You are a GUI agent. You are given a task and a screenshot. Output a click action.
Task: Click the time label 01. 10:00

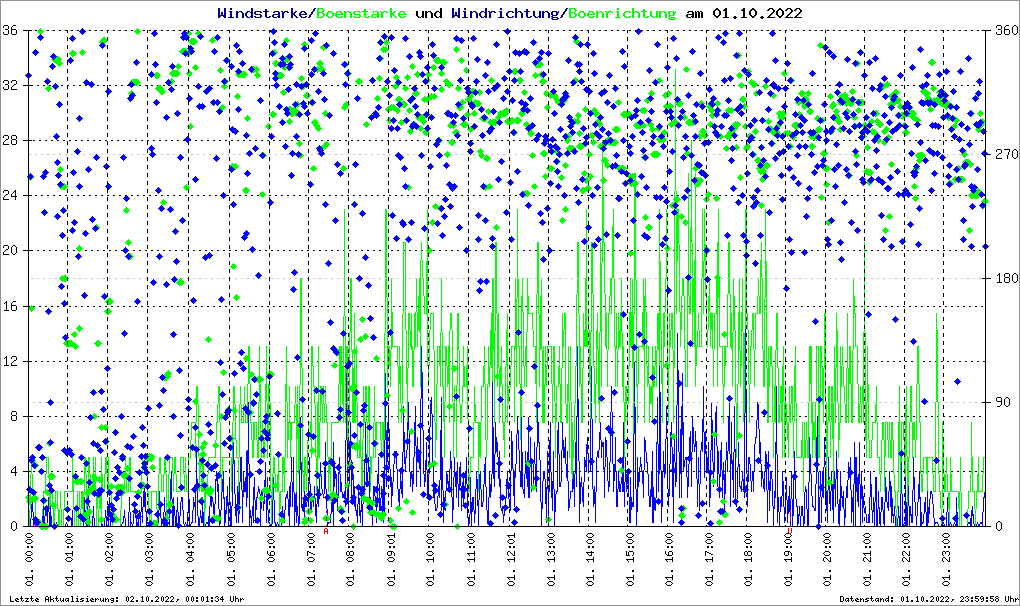coord(431,560)
